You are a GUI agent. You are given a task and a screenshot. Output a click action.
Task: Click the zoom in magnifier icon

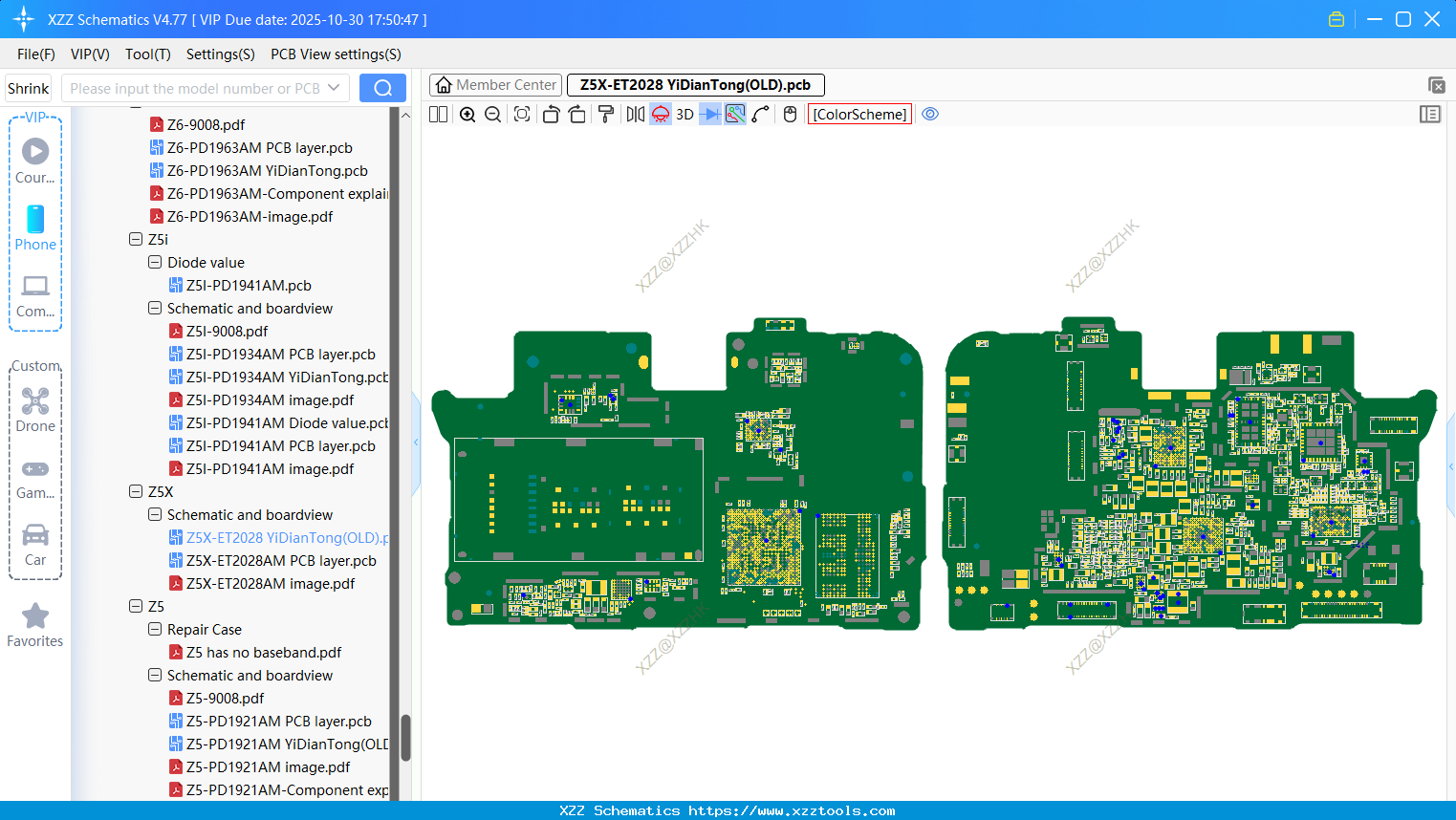tap(467, 115)
